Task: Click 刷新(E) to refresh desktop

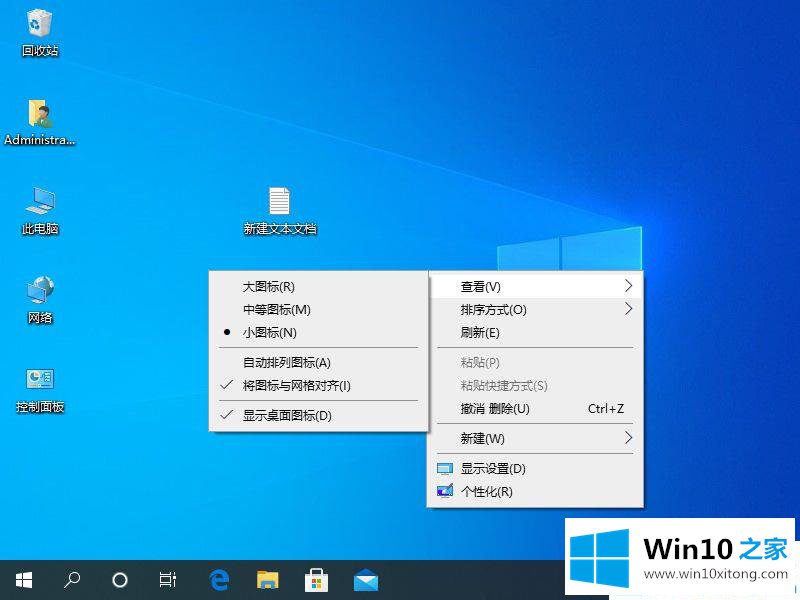Action: coord(535,333)
